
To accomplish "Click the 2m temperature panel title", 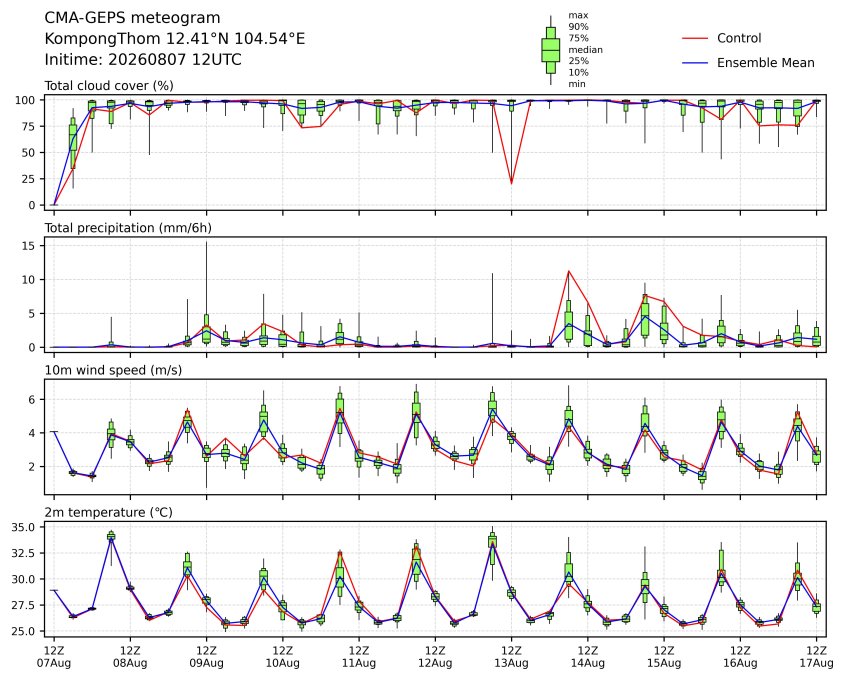I will 108,512.
